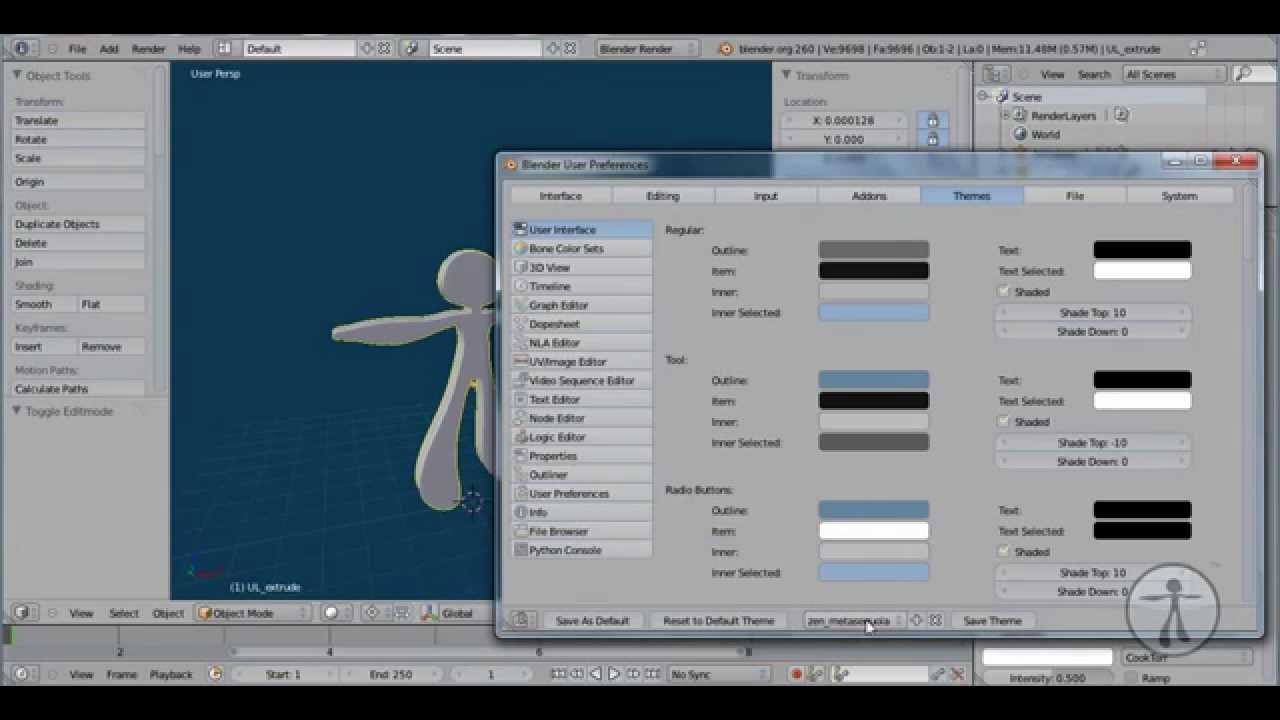Toggle Shaded checkbox under Regular
This screenshot has width=1280, height=720.
pyautogui.click(x=1004, y=292)
